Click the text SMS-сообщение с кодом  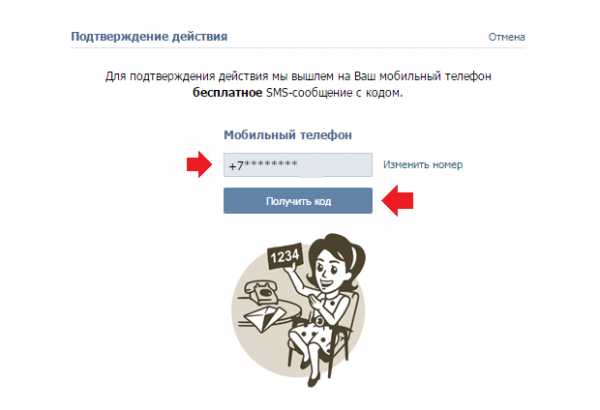[334, 93]
